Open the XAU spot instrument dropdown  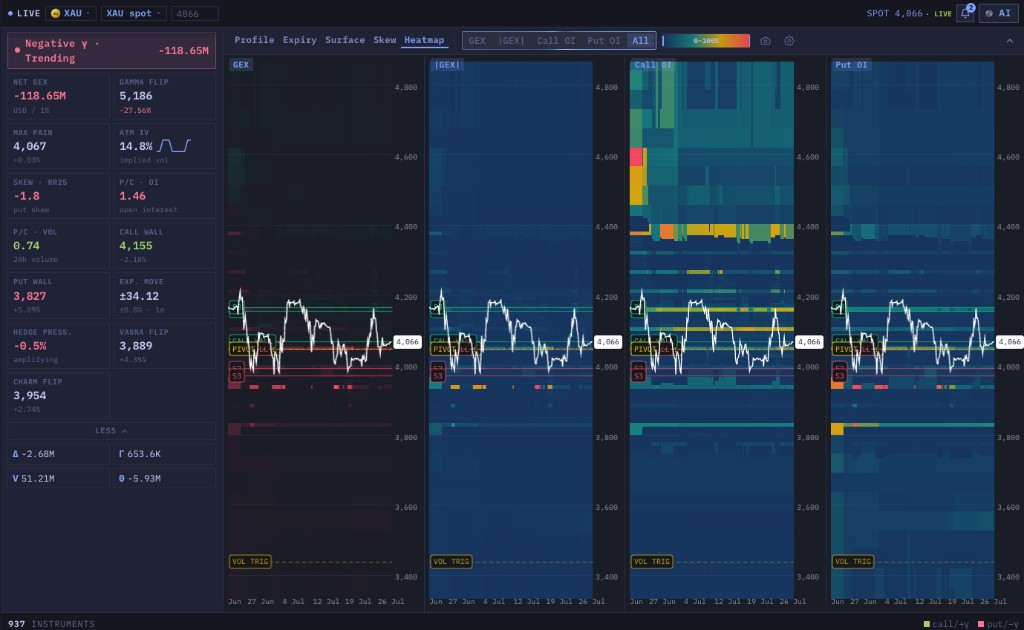point(133,13)
